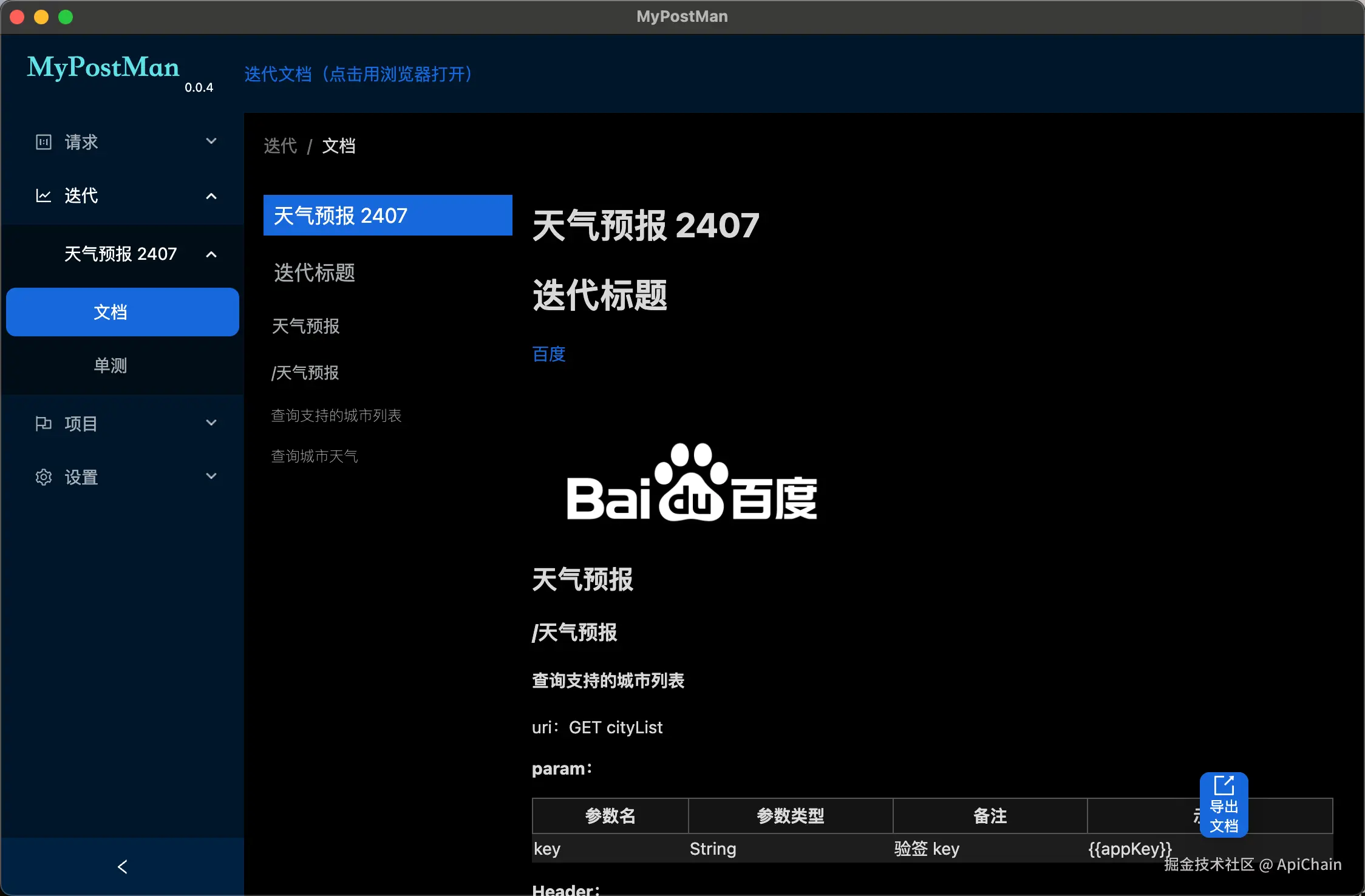The image size is (1365, 896).
Task: Click the Baidu logo image
Action: pyautogui.click(x=690, y=484)
